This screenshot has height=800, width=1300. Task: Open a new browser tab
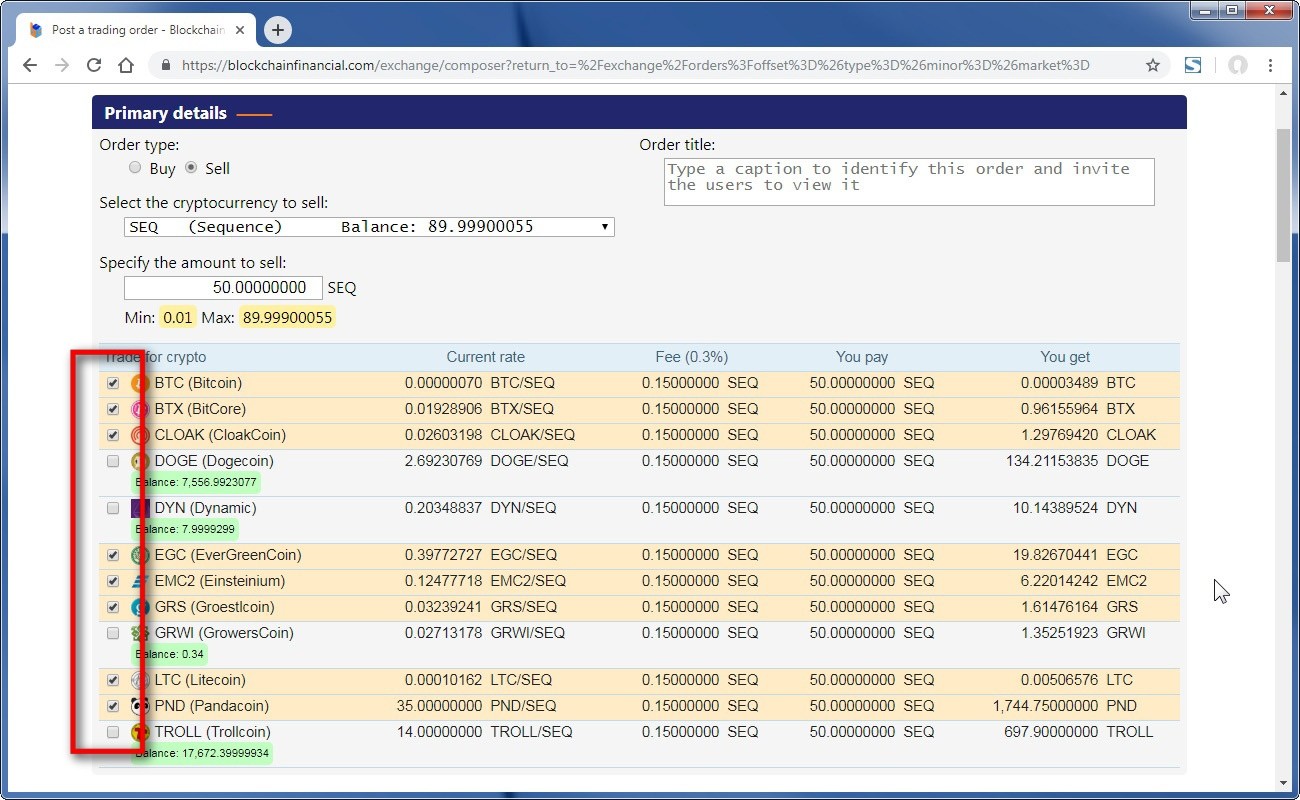click(278, 30)
